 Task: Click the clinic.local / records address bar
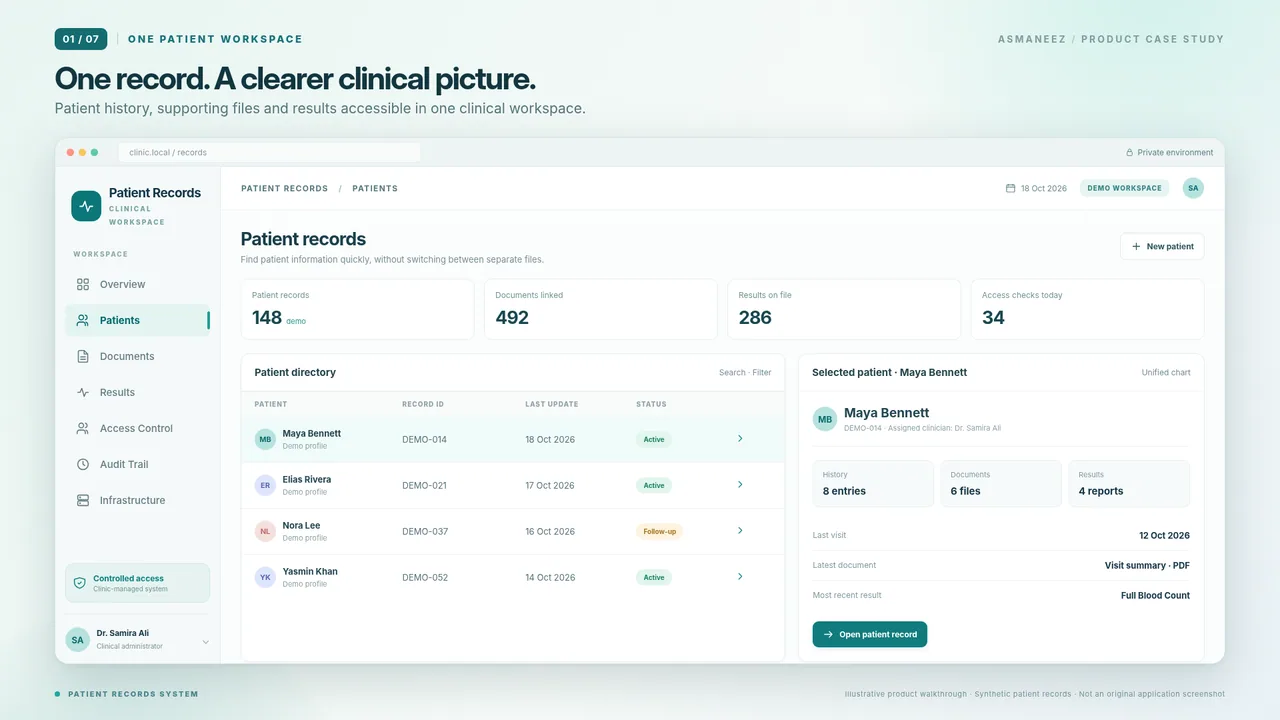[x=269, y=153]
